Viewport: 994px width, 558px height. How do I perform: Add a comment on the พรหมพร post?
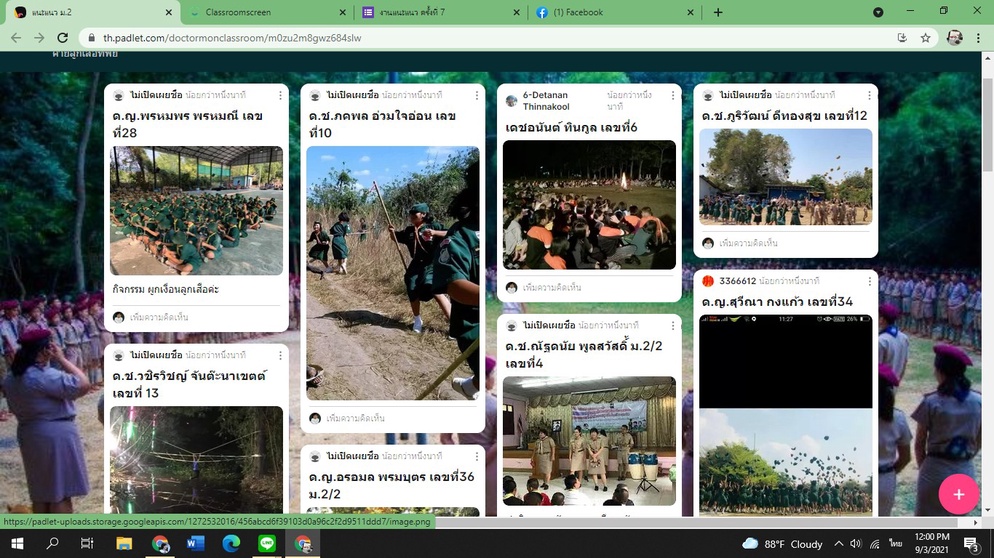pos(158,317)
